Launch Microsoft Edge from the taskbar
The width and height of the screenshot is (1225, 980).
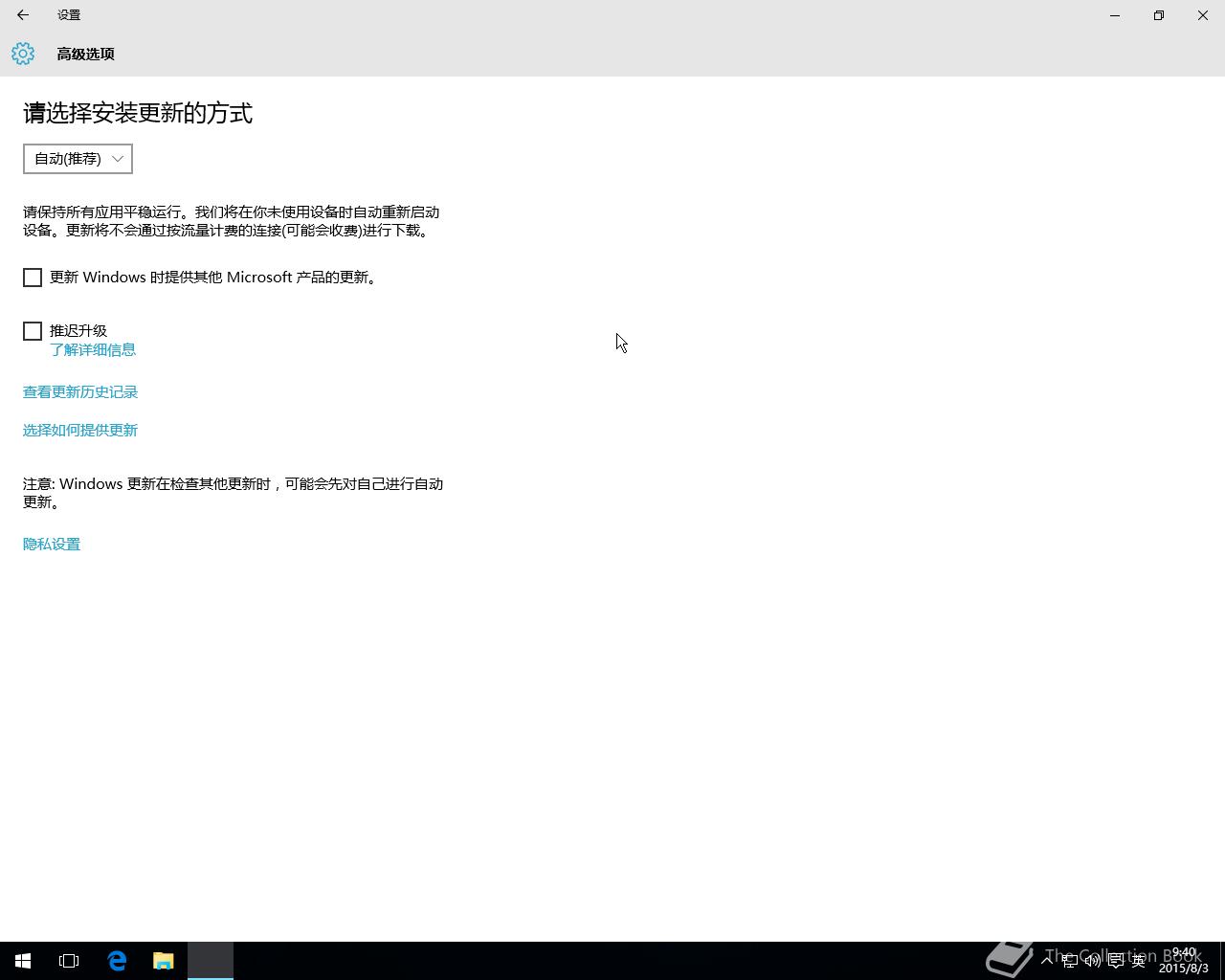117,961
